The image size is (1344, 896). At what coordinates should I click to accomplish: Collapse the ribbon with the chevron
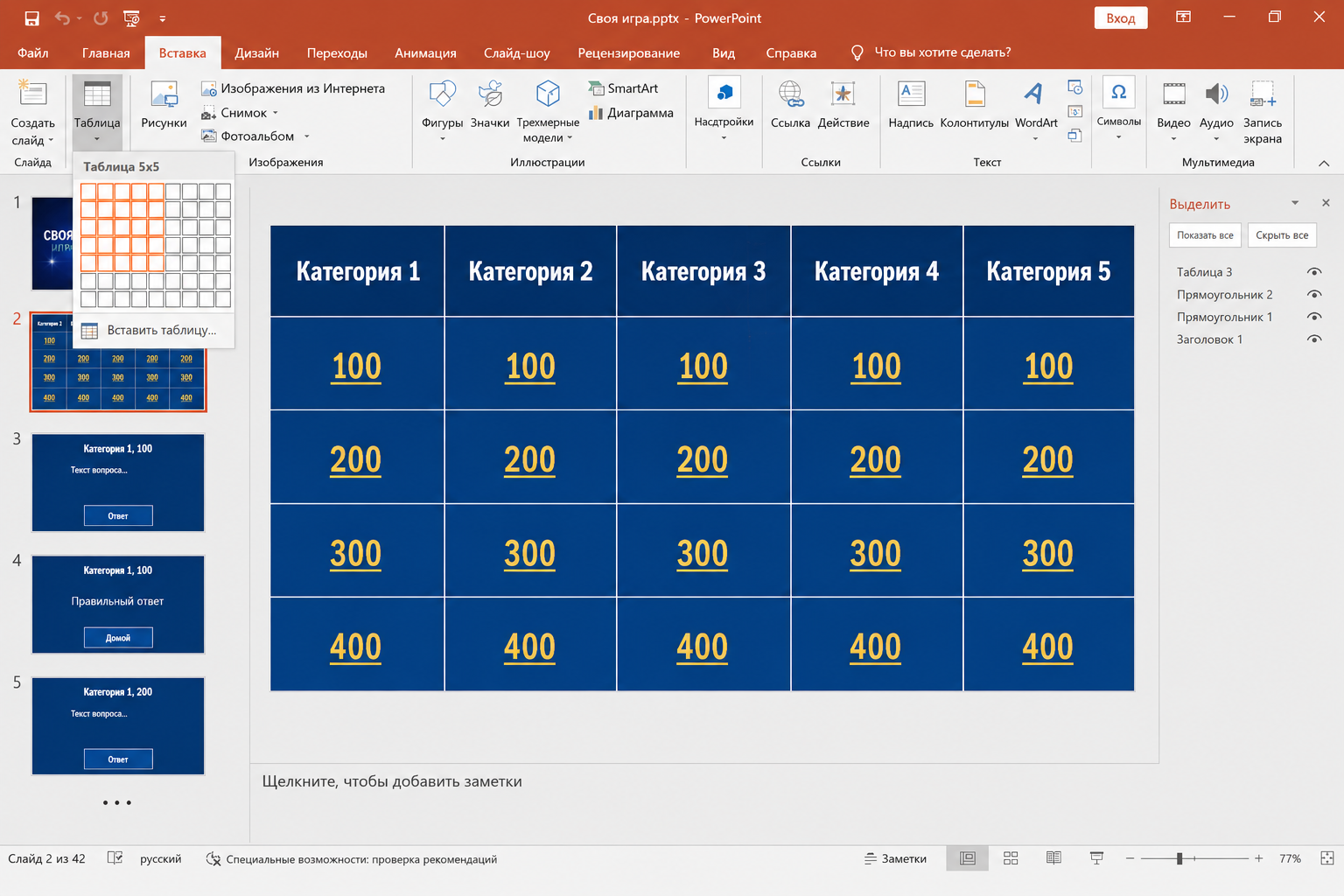click(1324, 163)
